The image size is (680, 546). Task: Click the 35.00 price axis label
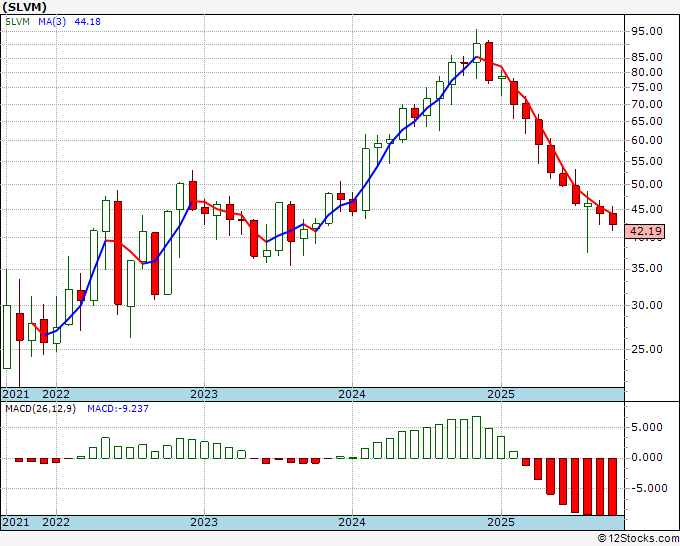[x=647, y=268]
